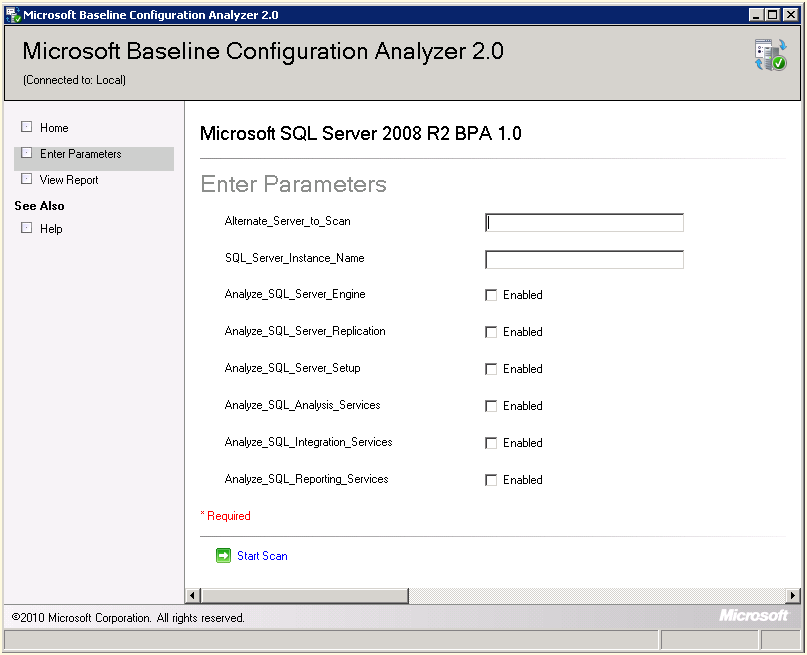Click the icon beside Home in sidebar

coord(27,127)
